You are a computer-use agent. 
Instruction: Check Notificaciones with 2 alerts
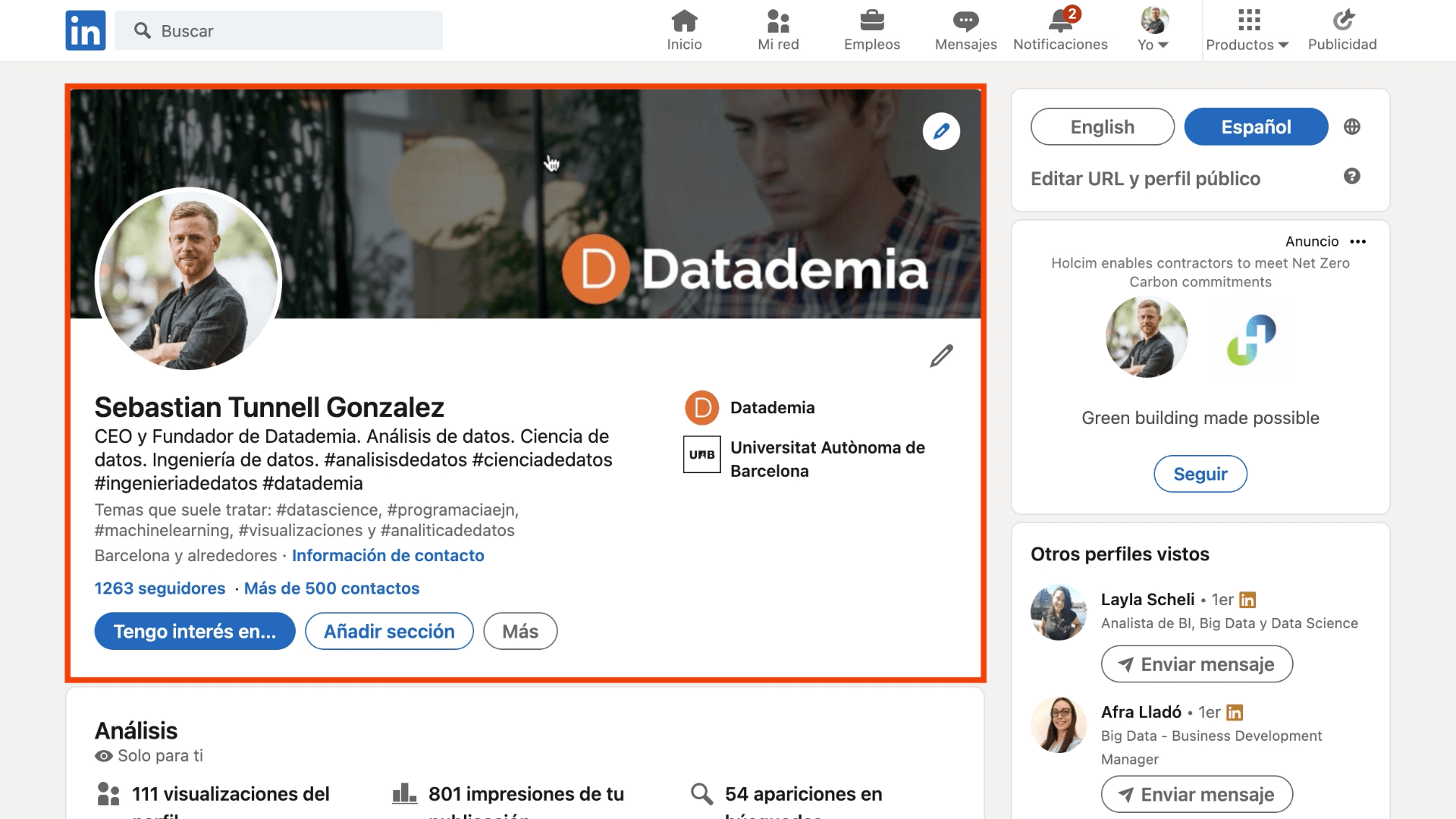coord(1059,29)
